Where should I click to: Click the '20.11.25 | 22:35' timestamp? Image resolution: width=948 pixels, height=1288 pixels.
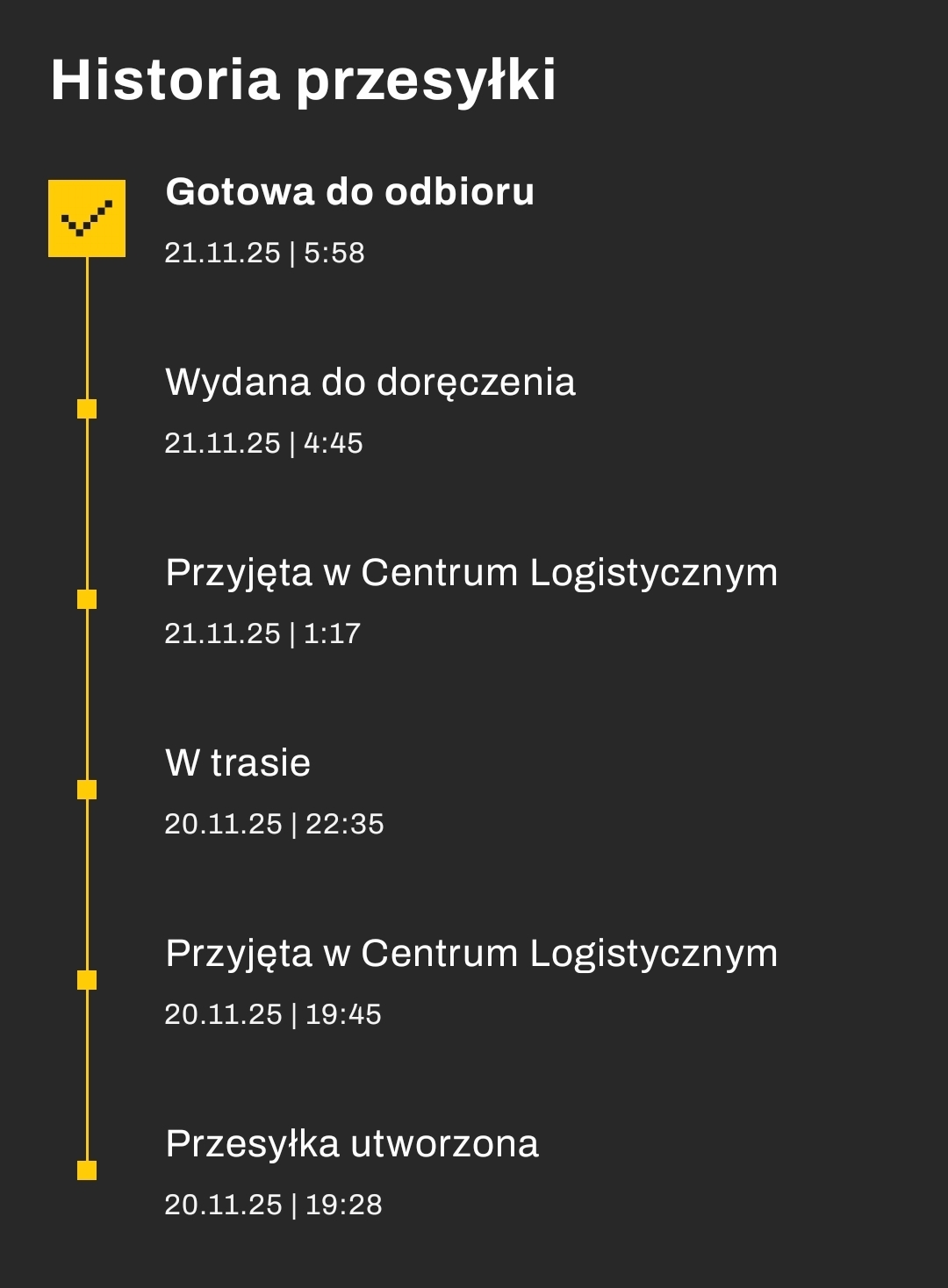[274, 824]
